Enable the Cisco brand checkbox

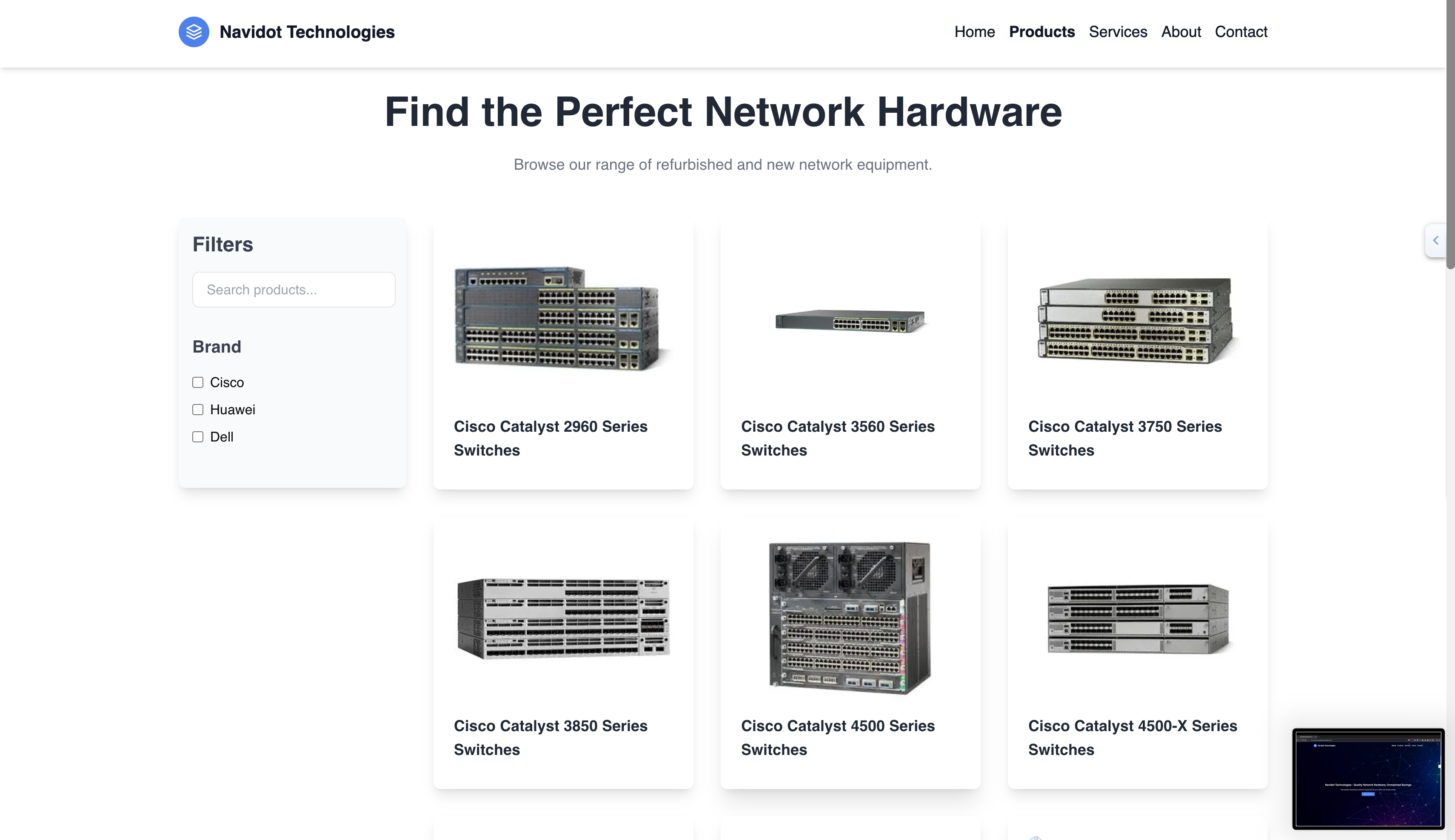198,382
